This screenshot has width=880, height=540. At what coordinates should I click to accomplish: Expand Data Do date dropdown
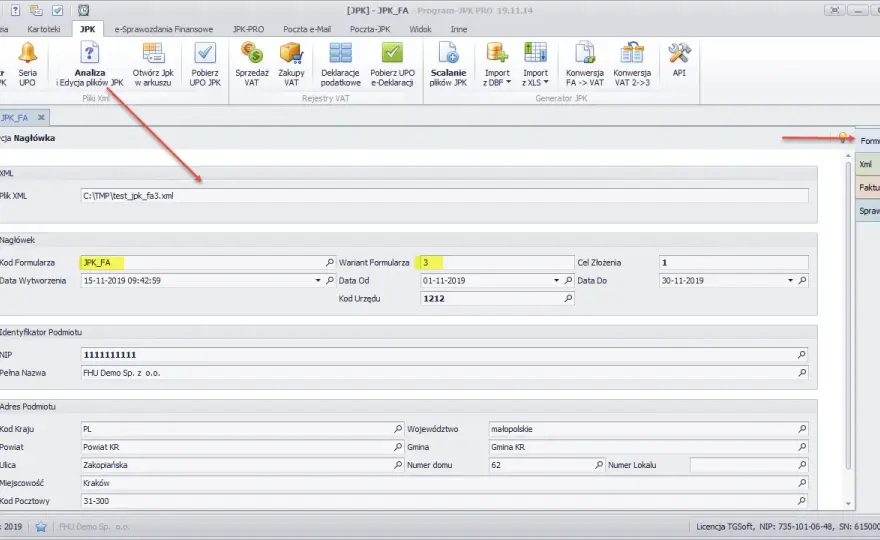[x=790, y=280]
